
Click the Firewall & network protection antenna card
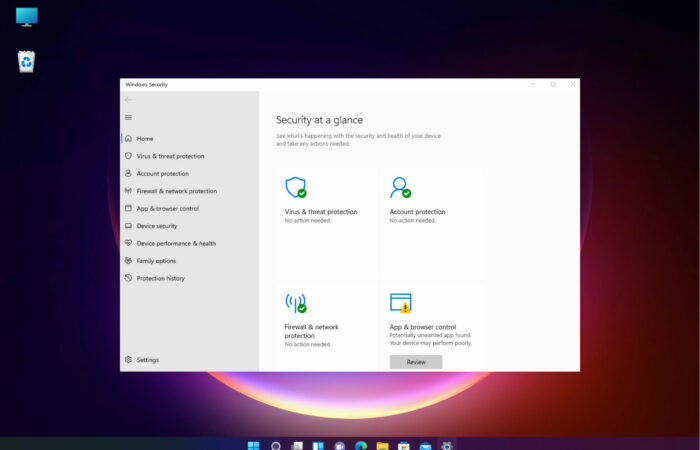327,327
